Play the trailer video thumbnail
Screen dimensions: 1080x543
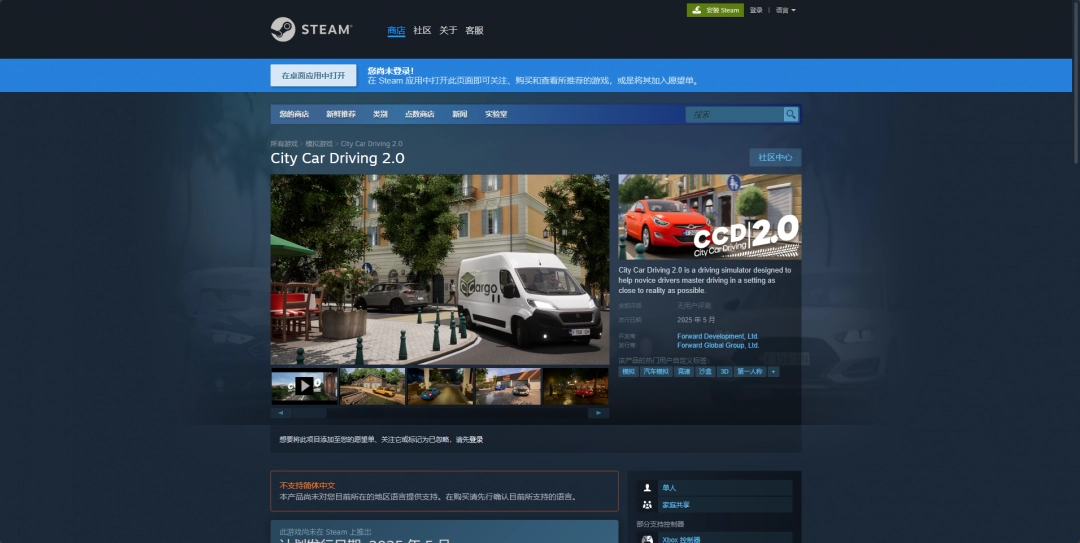304,385
